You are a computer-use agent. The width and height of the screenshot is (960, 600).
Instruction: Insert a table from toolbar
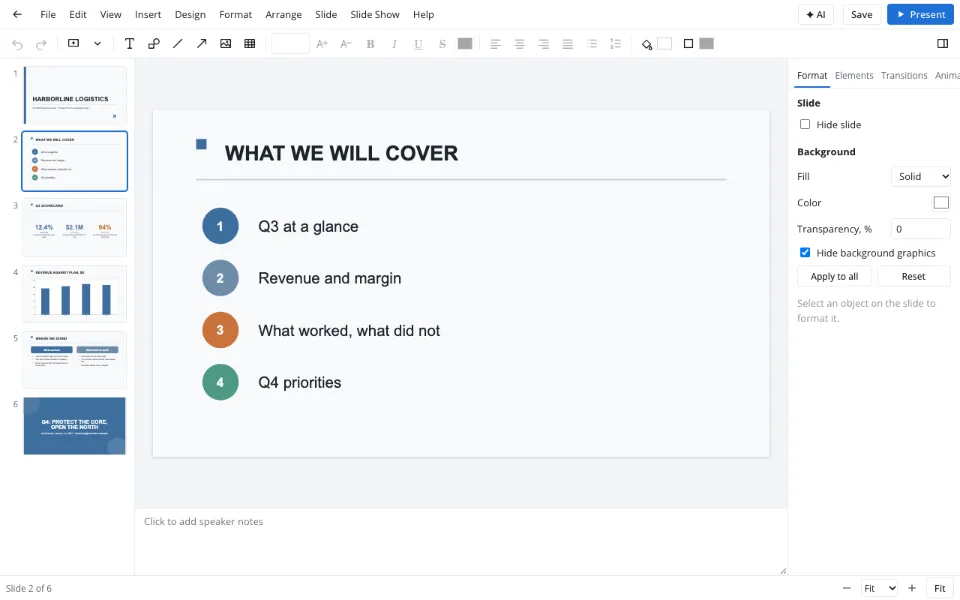250,43
